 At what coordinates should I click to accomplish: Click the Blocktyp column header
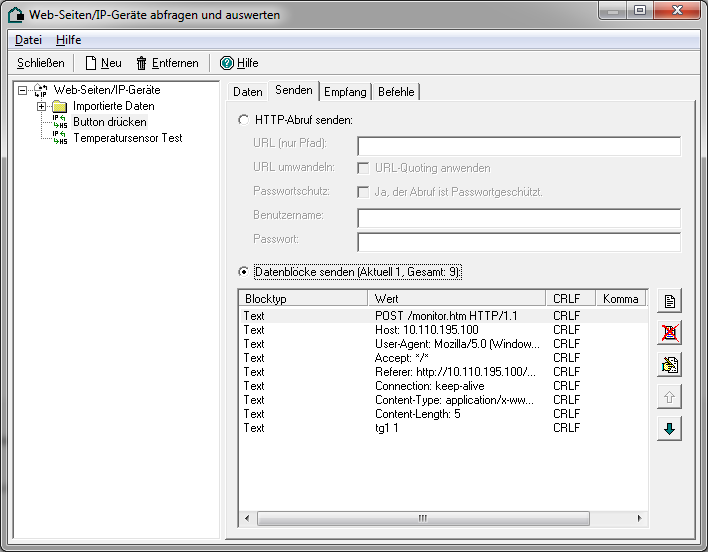point(303,299)
